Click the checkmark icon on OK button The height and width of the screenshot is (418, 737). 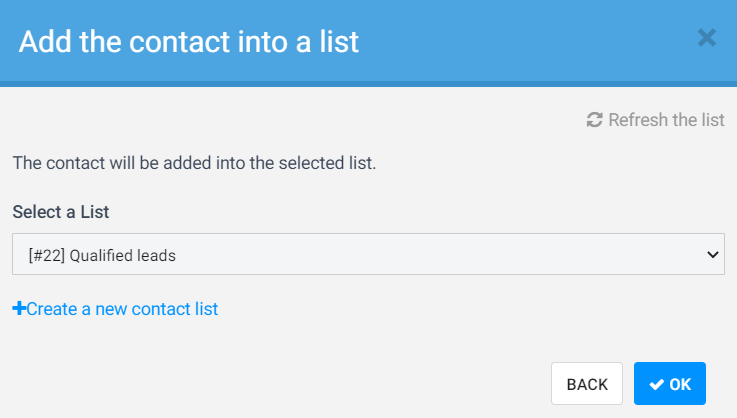[656, 384]
